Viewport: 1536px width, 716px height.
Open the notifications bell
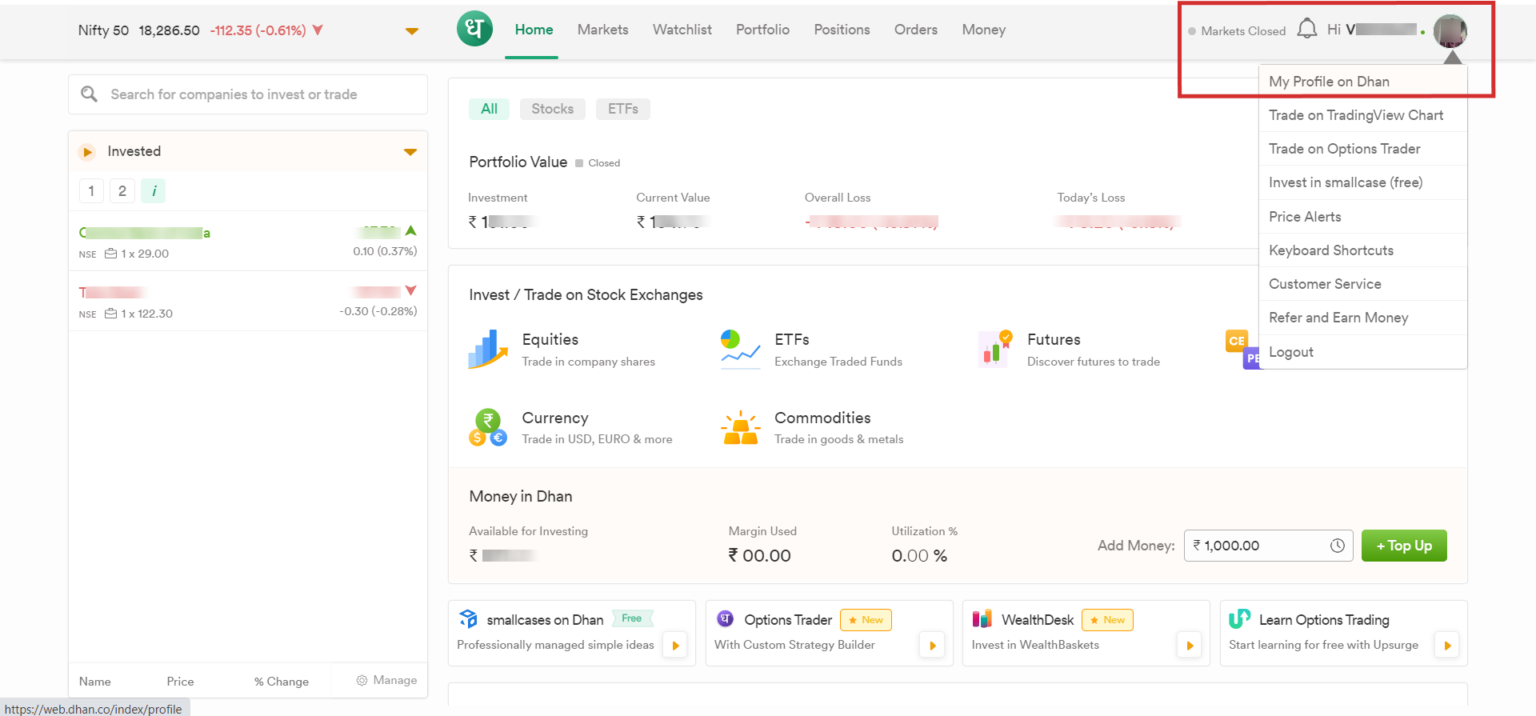pos(1306,29)
